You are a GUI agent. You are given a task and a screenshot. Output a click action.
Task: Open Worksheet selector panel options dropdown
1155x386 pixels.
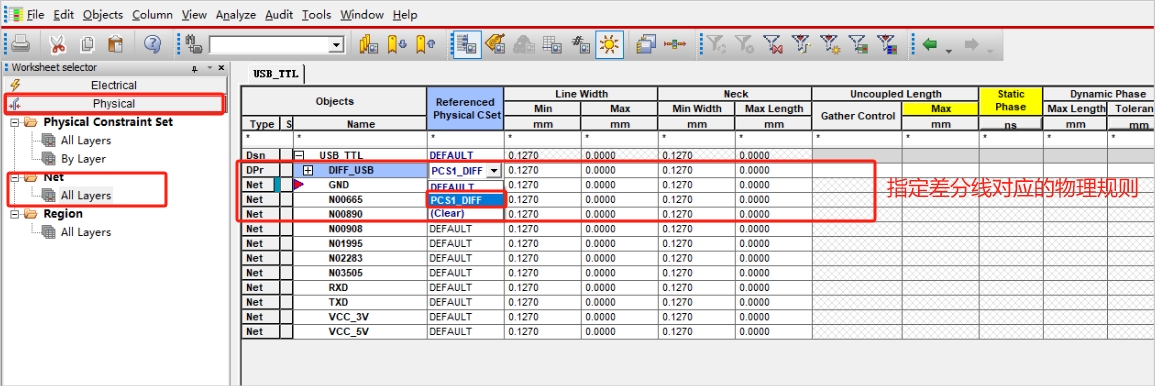209,68
